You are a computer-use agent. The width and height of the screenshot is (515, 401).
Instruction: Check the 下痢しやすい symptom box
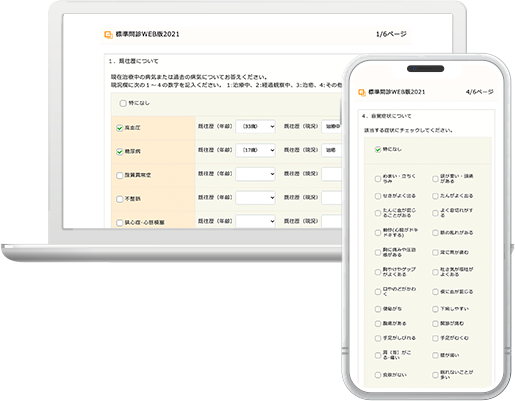pos(435,309)
